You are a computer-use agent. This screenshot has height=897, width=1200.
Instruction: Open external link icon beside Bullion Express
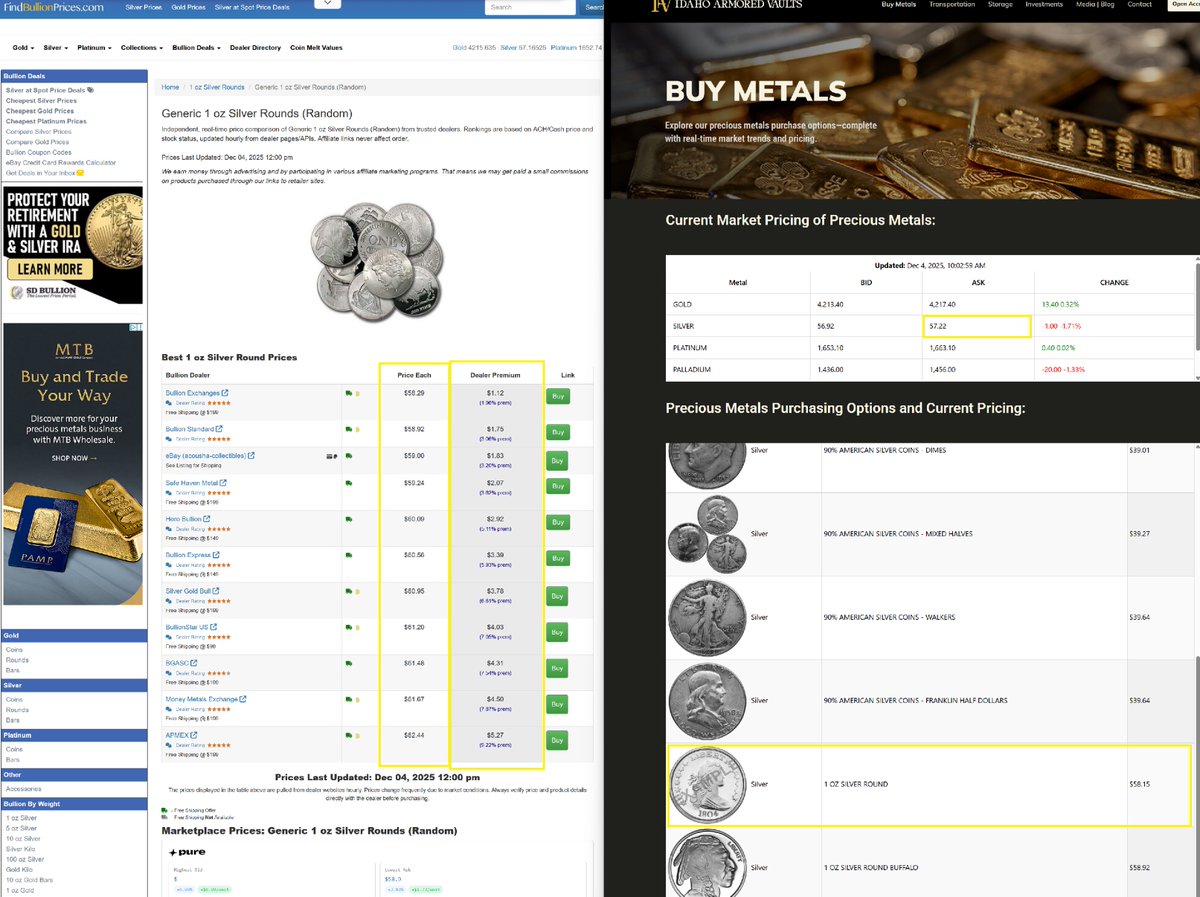point(216,555)
